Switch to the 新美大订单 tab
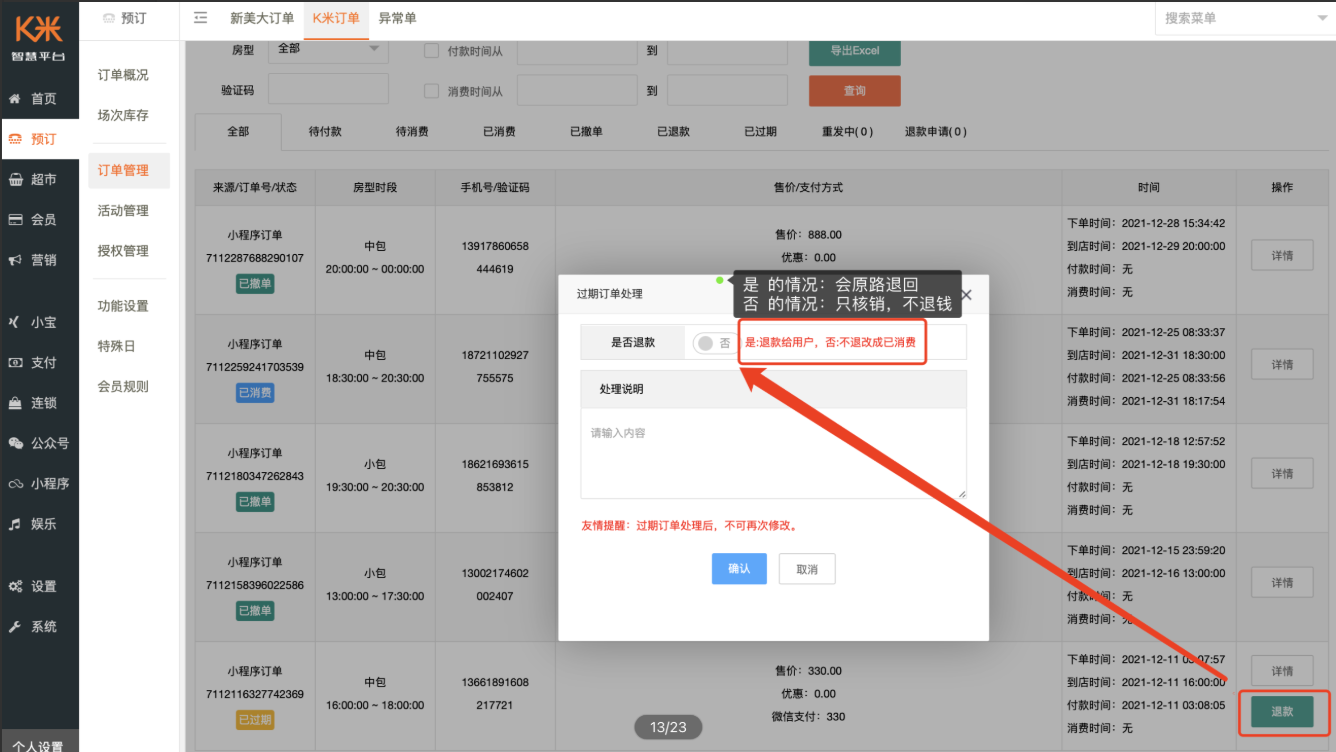 tap(262, 18)
